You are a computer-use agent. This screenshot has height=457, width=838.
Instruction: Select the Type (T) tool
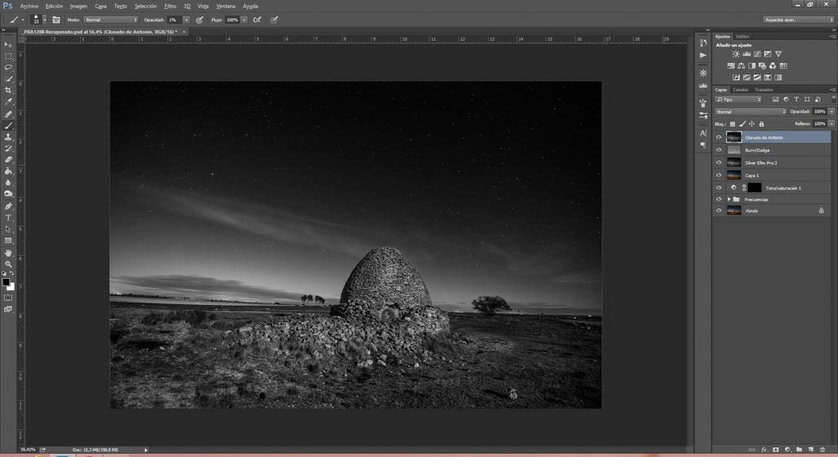coord(9,217)
